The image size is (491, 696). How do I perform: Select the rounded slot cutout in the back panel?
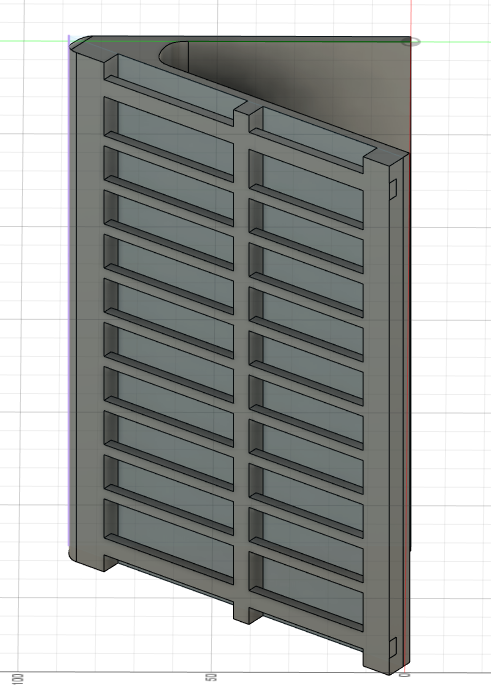(x=174, y=58)
